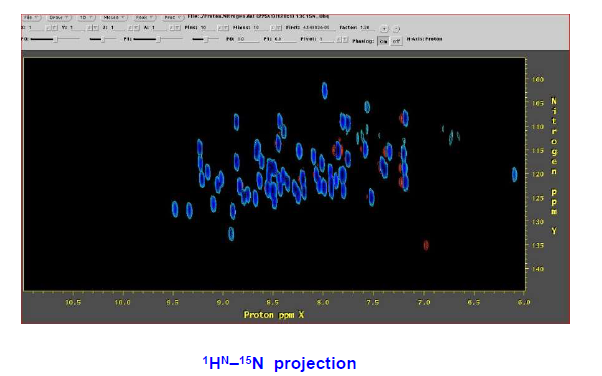Click the Y field stepper arrows
The width and height of the screenshot is (602, 376).
(x=93, y=28)
